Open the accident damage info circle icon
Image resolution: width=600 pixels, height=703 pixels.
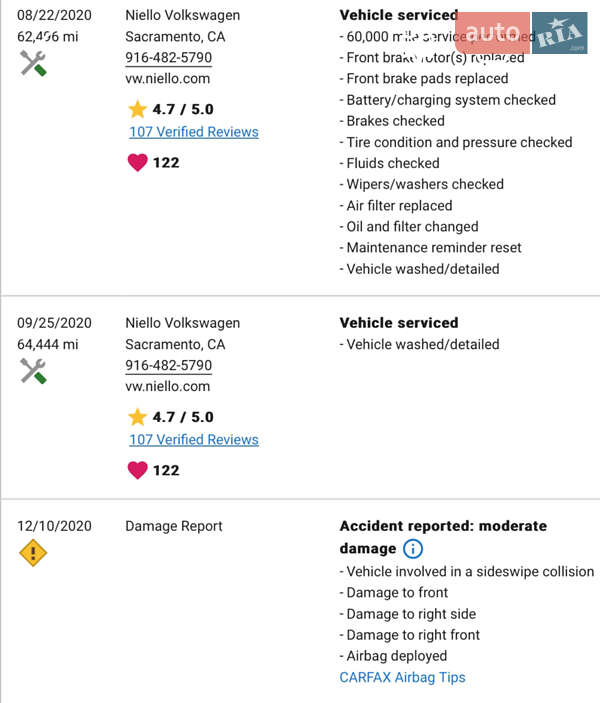pyautogui.click(x=413, y=549)
